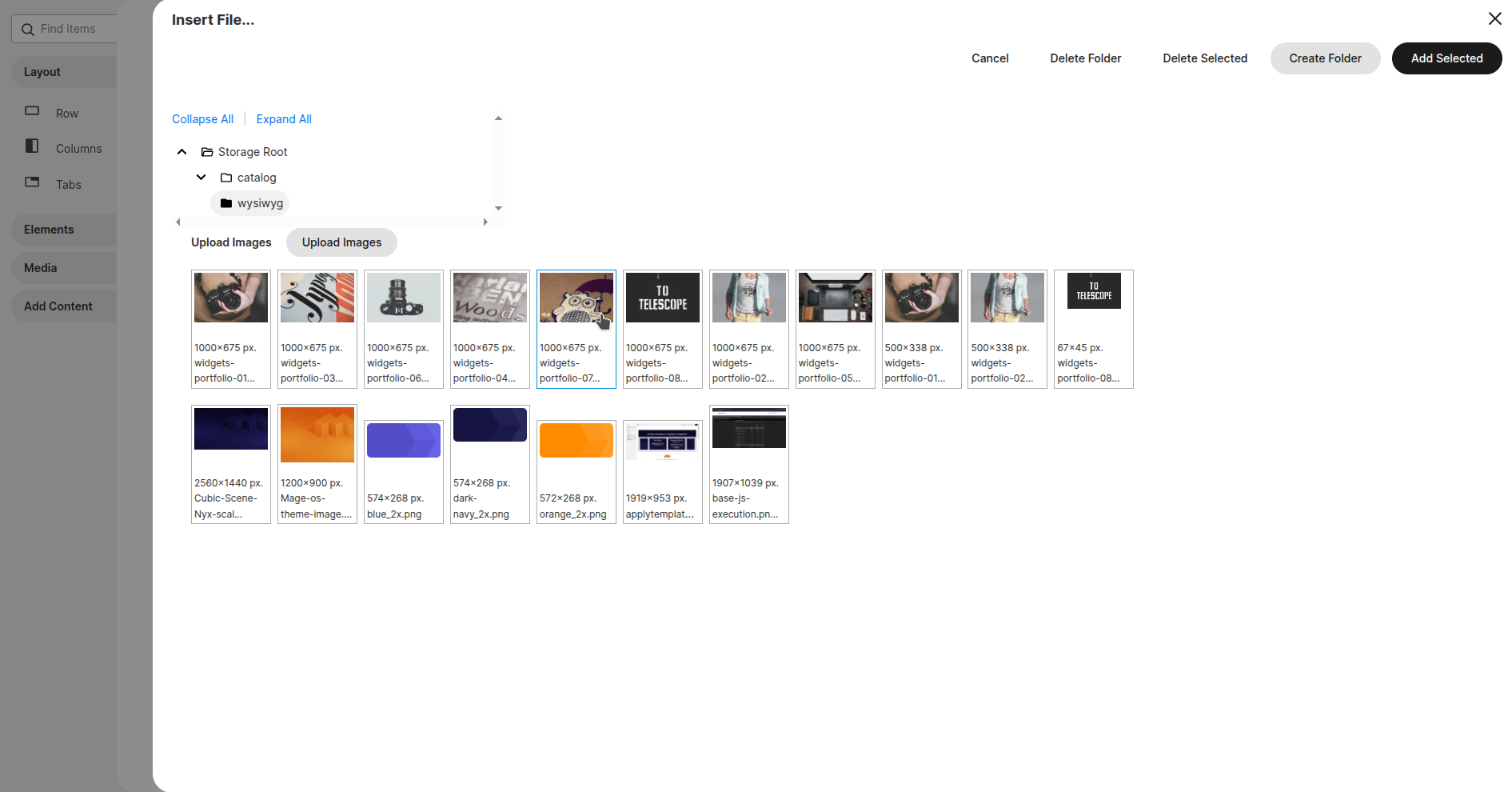
Task: Open the Media panel
Action: (40, 267)
